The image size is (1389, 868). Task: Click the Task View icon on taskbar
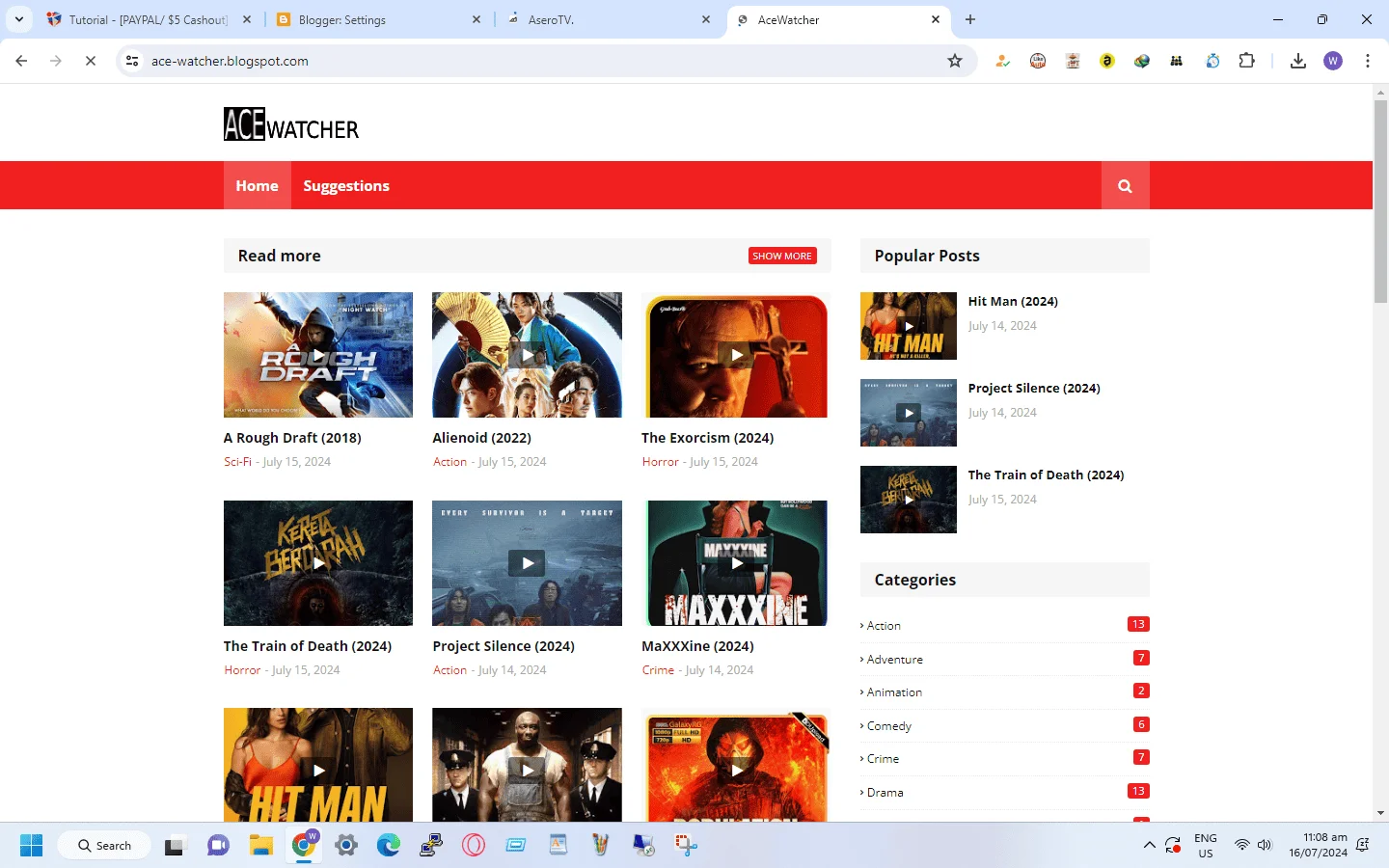pos(175,846)
